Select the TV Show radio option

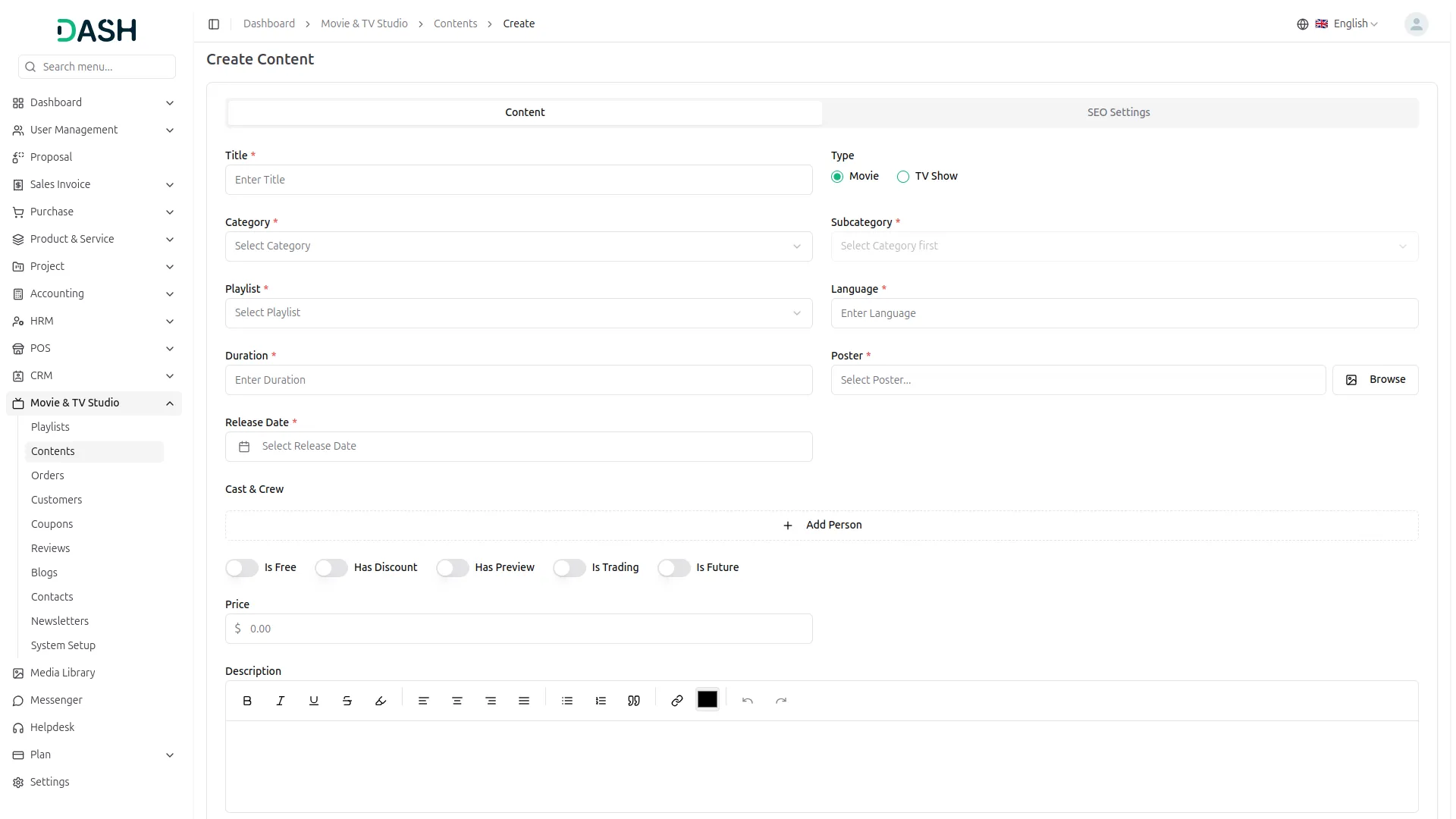(x=903, y=177)
